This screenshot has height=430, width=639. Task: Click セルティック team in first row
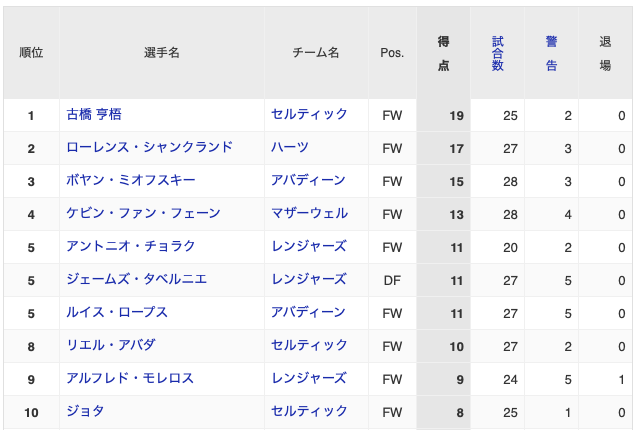pos(309,115)
